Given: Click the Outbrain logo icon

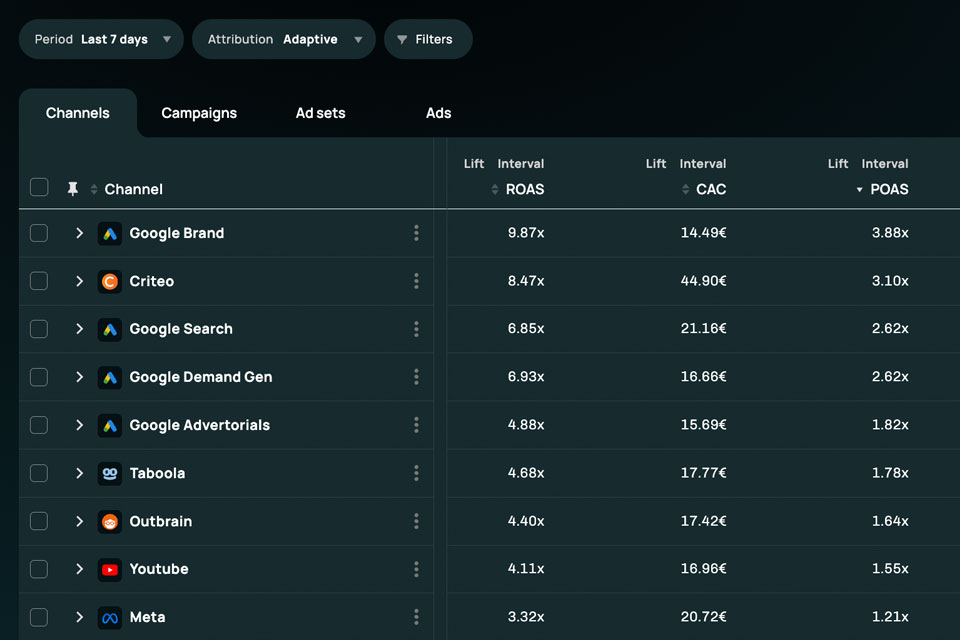Looking at the screenshot, I should click(110, 521).
